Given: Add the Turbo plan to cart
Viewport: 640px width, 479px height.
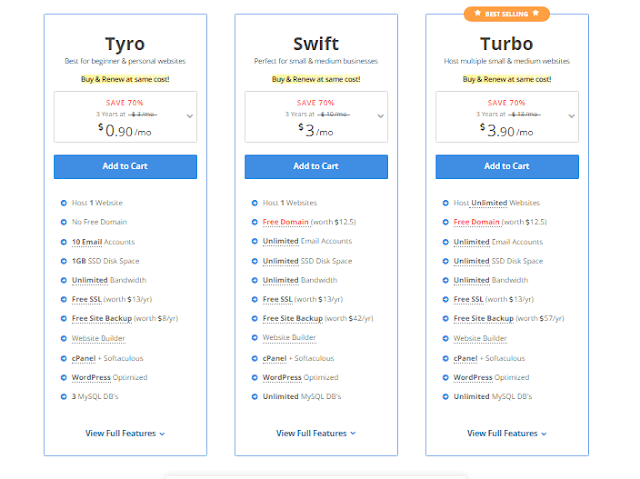Looking at the screenshot, I should 507,166.
